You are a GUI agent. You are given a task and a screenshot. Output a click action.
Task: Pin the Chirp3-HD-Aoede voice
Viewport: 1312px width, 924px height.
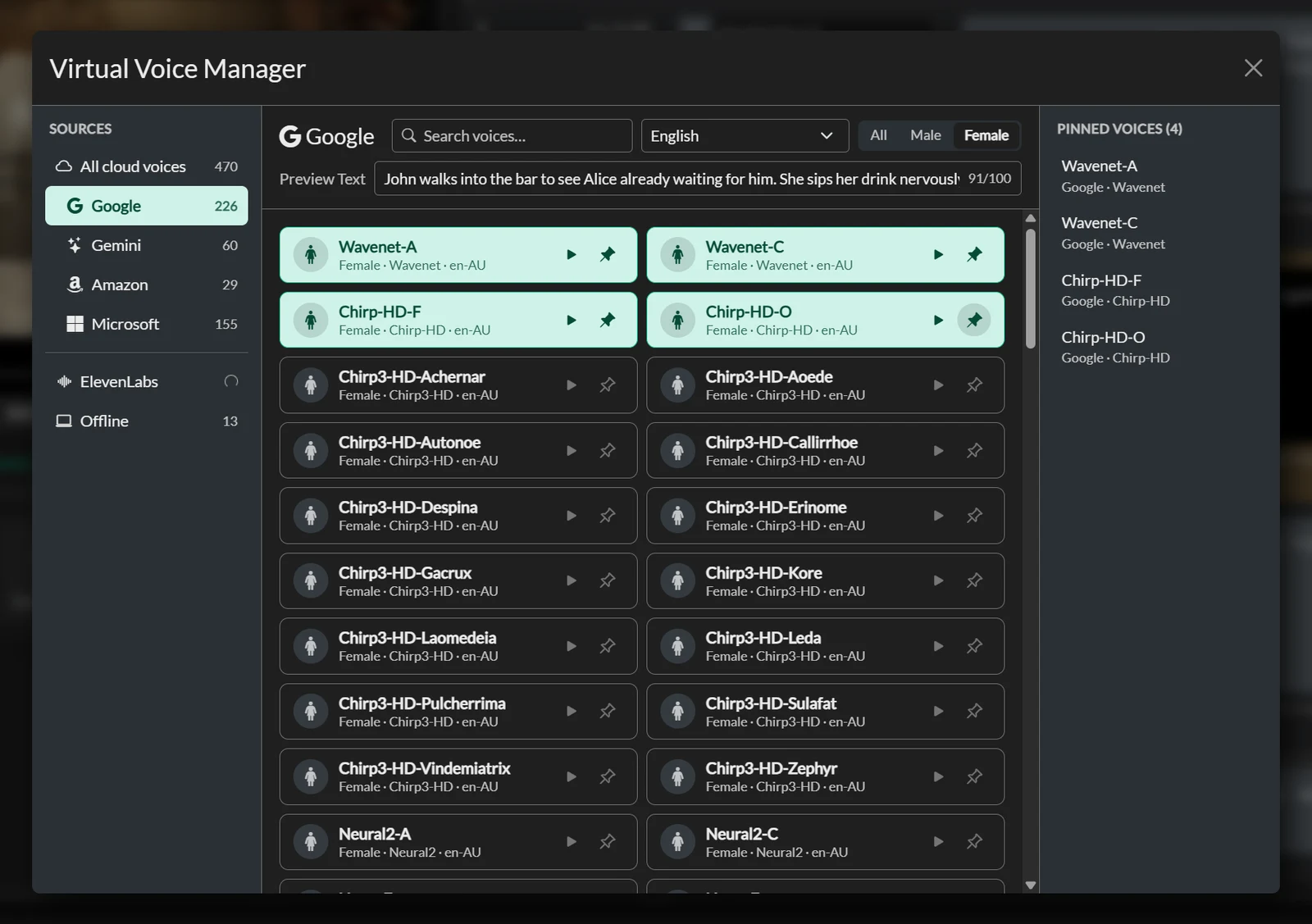tap(974, 385)
